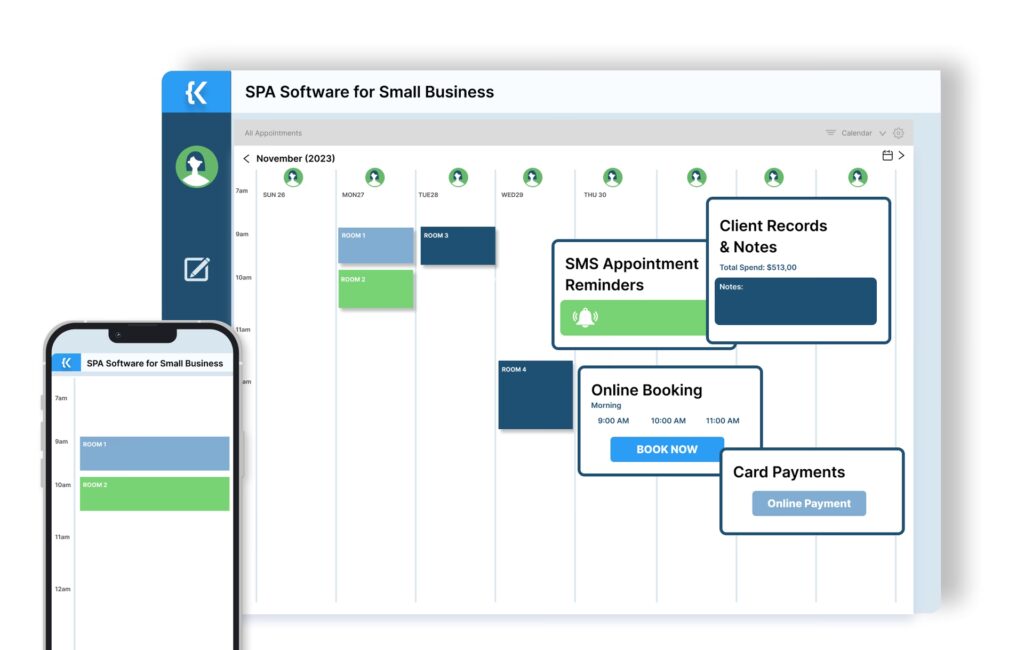Viewport: 1024px width, 650px height.
Task: Click the SMS reminder bell icon
Action: (x=584, y=318)
